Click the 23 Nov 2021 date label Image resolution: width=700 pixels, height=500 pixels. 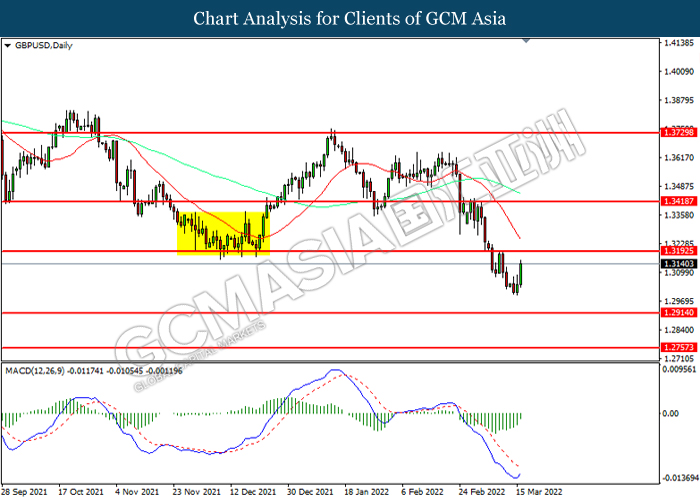pyautogui.click(x=196, y=492)
